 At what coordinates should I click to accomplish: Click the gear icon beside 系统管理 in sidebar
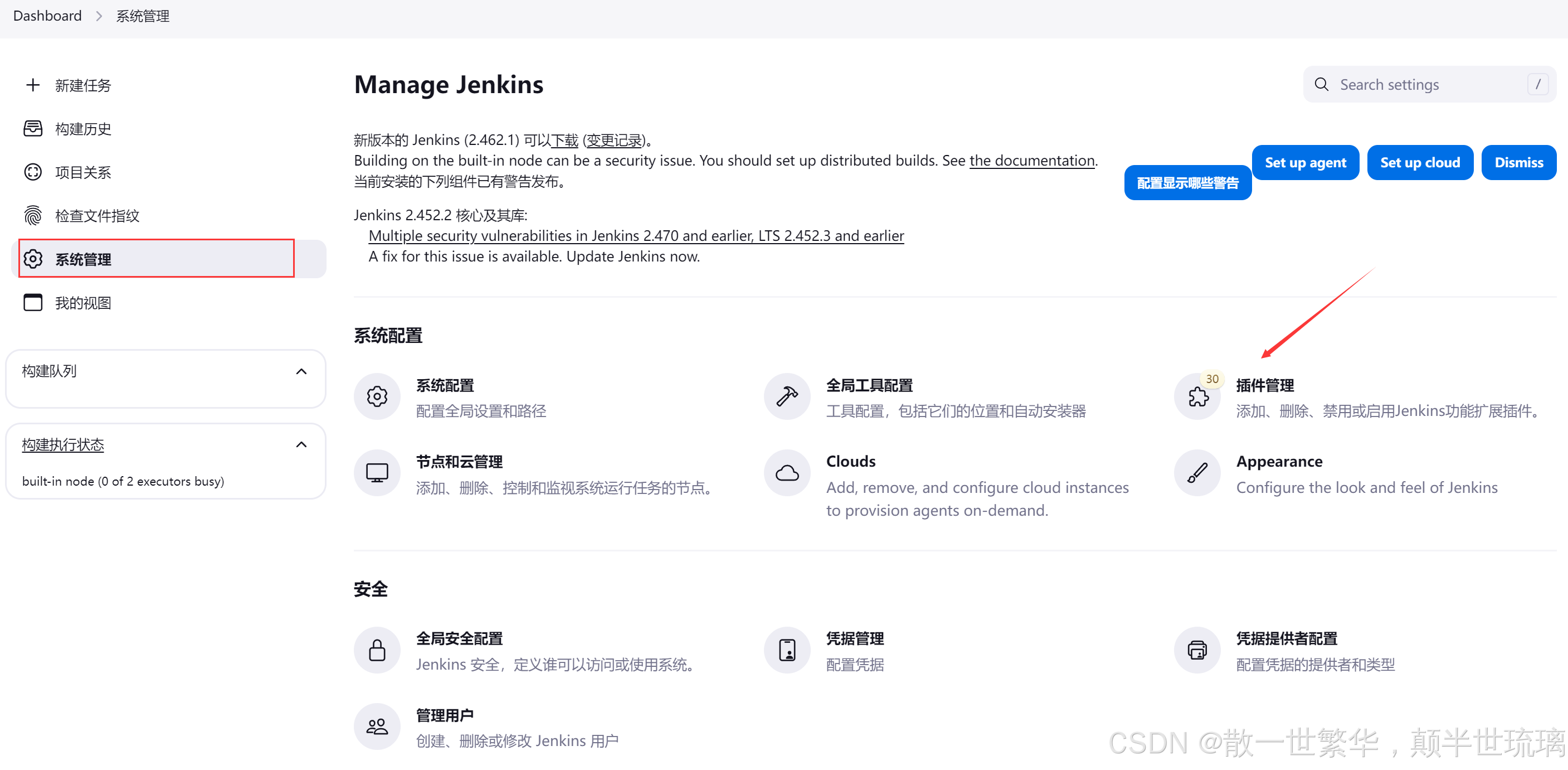pos(33,259)
